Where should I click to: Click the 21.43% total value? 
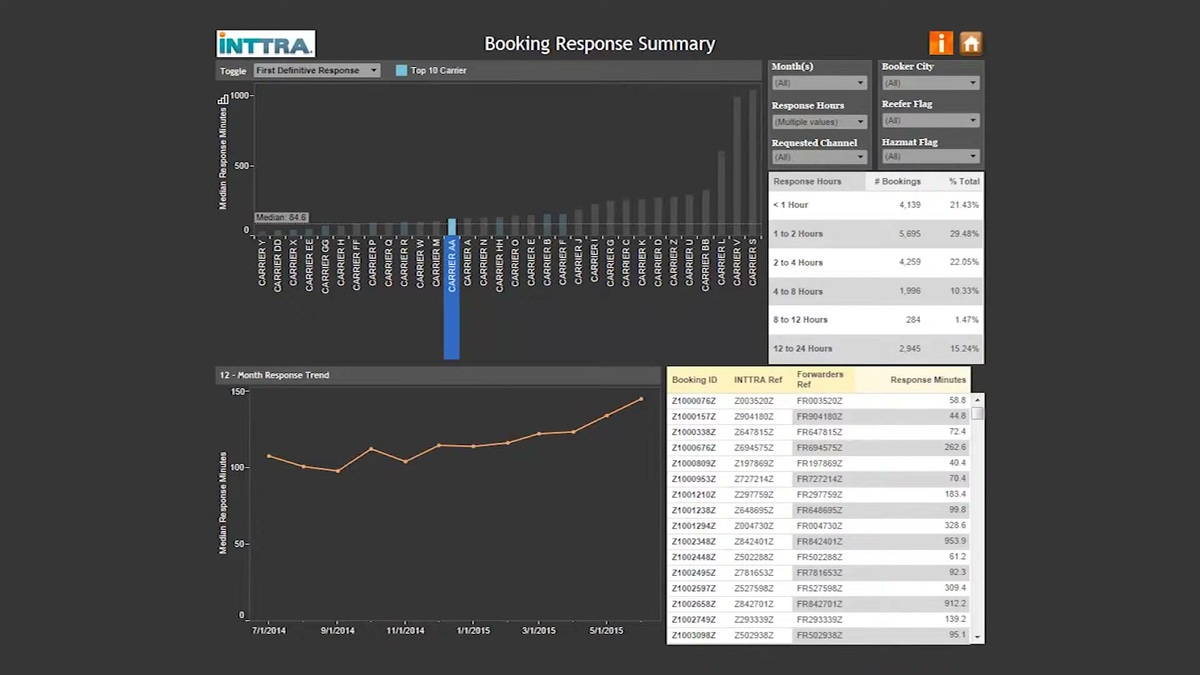tap(964, 205)
